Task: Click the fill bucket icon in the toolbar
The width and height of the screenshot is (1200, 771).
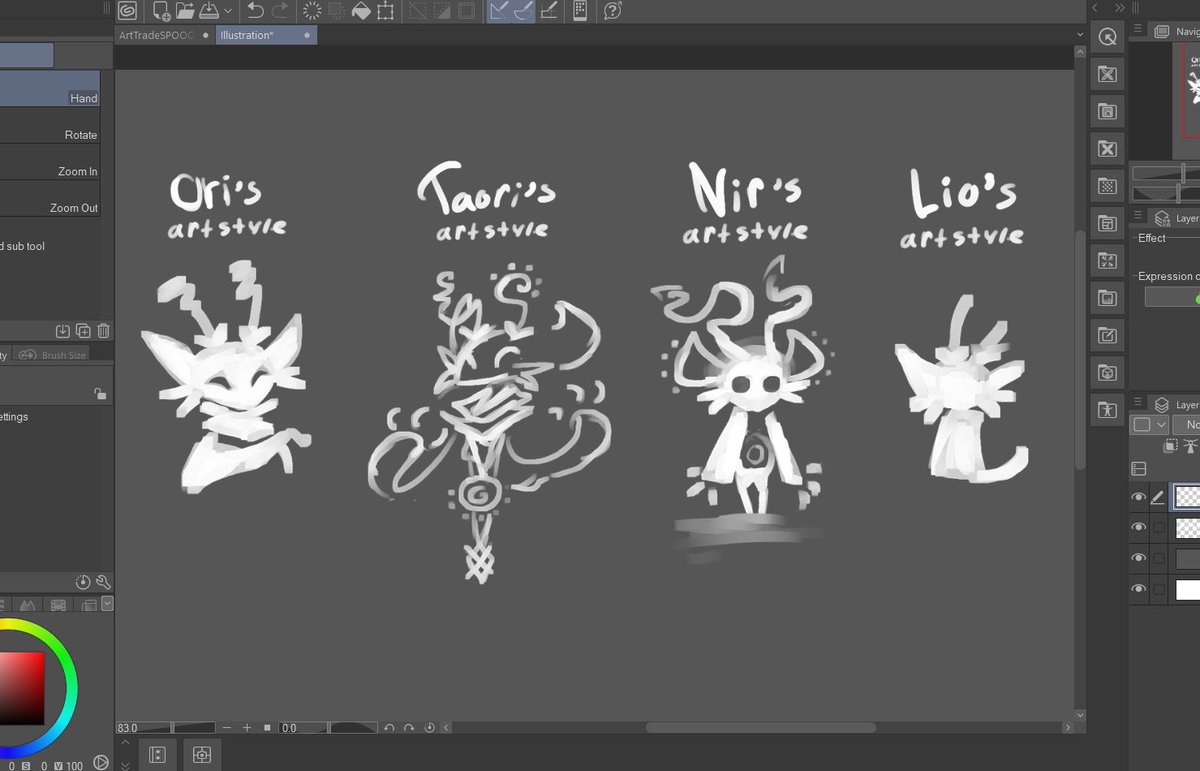Action: (x=363, y=12)
